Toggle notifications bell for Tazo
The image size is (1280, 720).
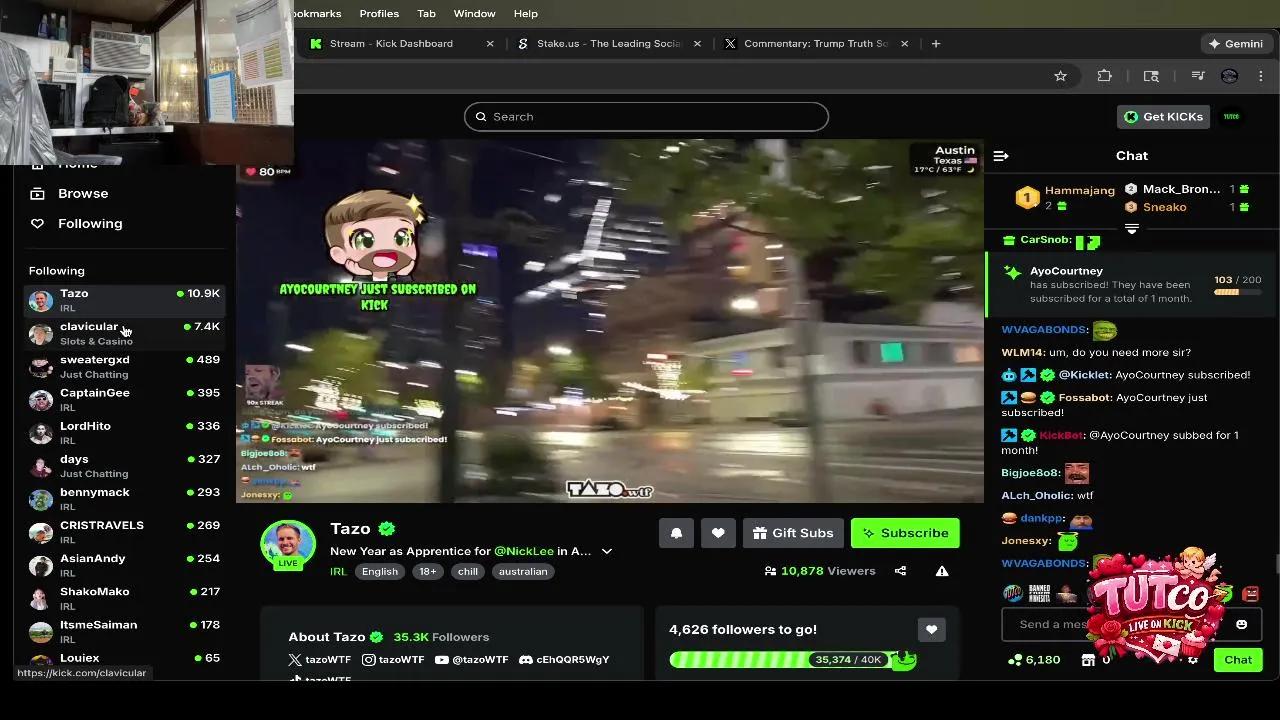676,533
